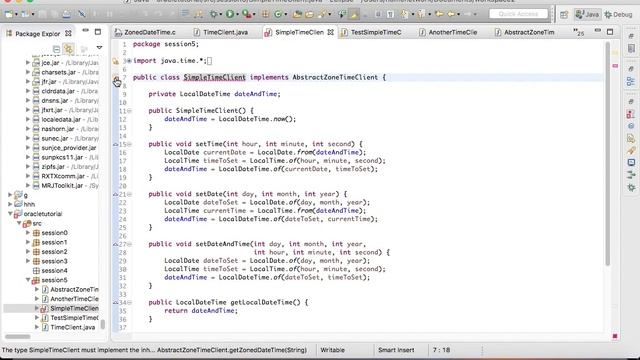Open the Run button dropdown arrow

237,15
